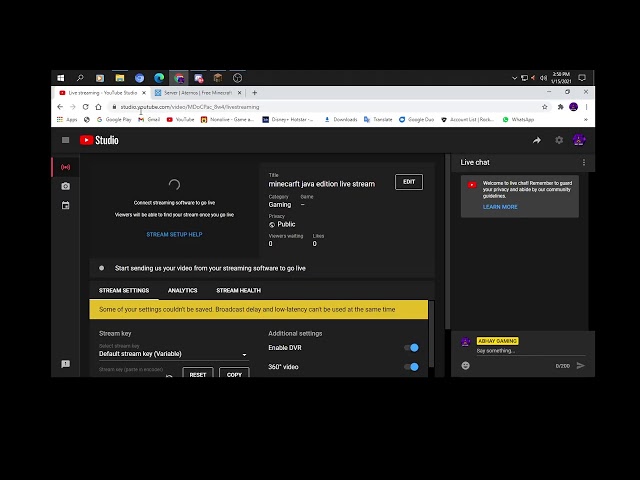Show hidden system tray icons chevron
640x480 pixels.
coord(514,78)
